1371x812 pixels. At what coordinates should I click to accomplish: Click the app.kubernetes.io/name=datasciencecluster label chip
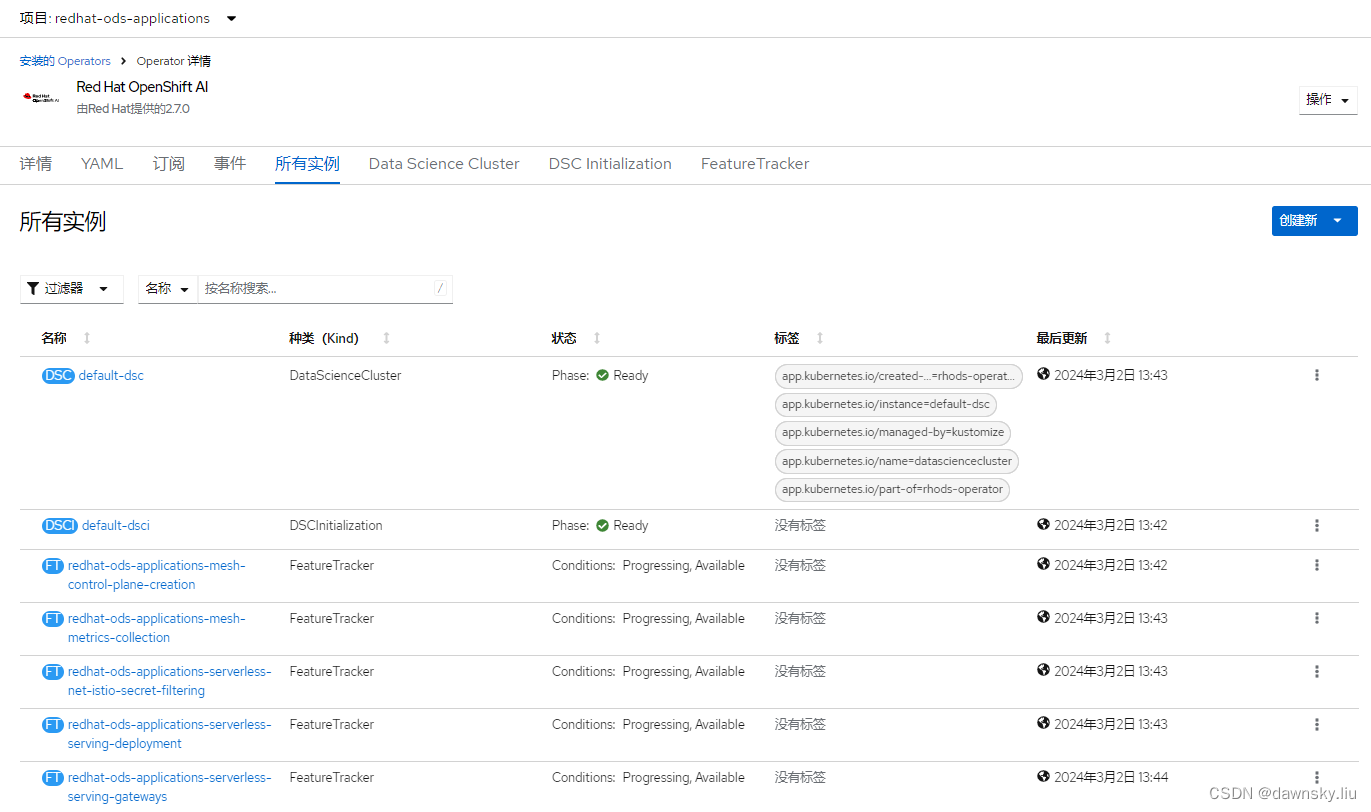[897, 461]
